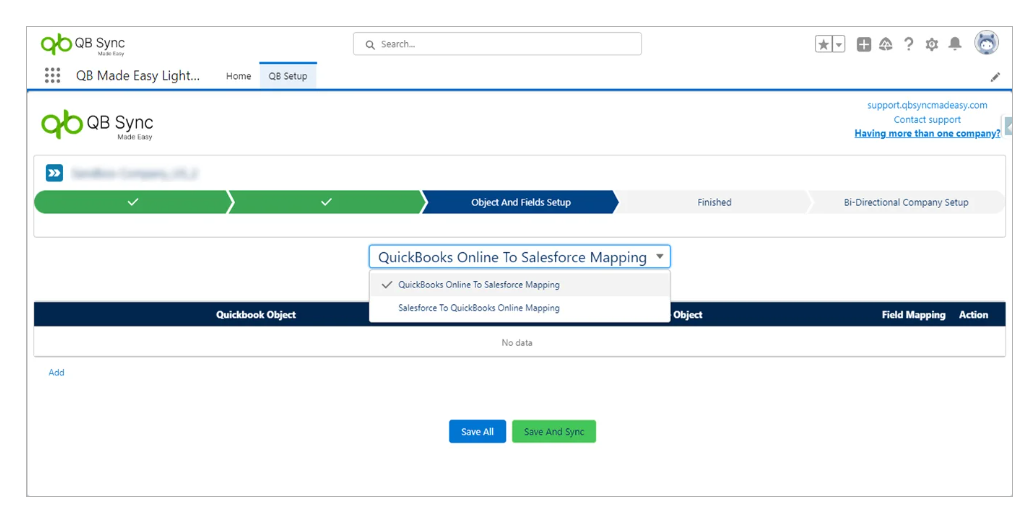Go to the Finished step
1033x524 pixels.
(714, 202)
